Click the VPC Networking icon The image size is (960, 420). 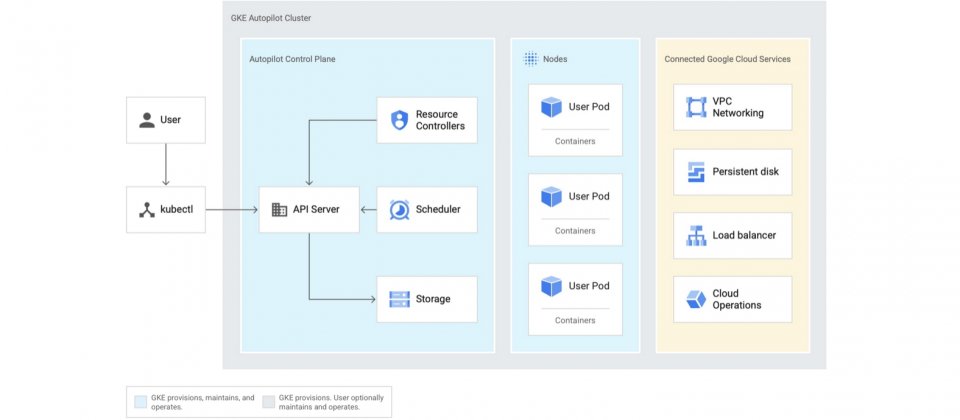[x=696, y=107]
